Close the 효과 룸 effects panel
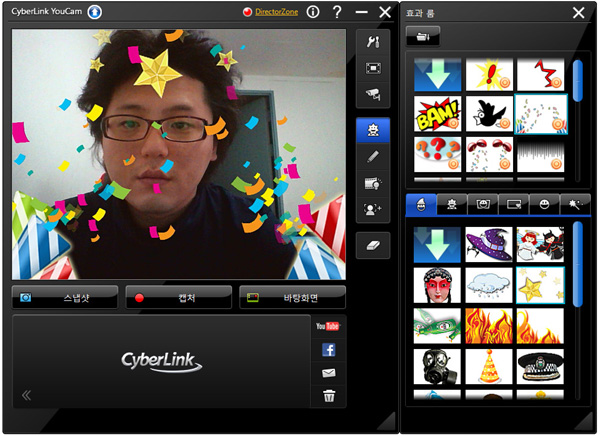600x436 pixels. point(579,13)
